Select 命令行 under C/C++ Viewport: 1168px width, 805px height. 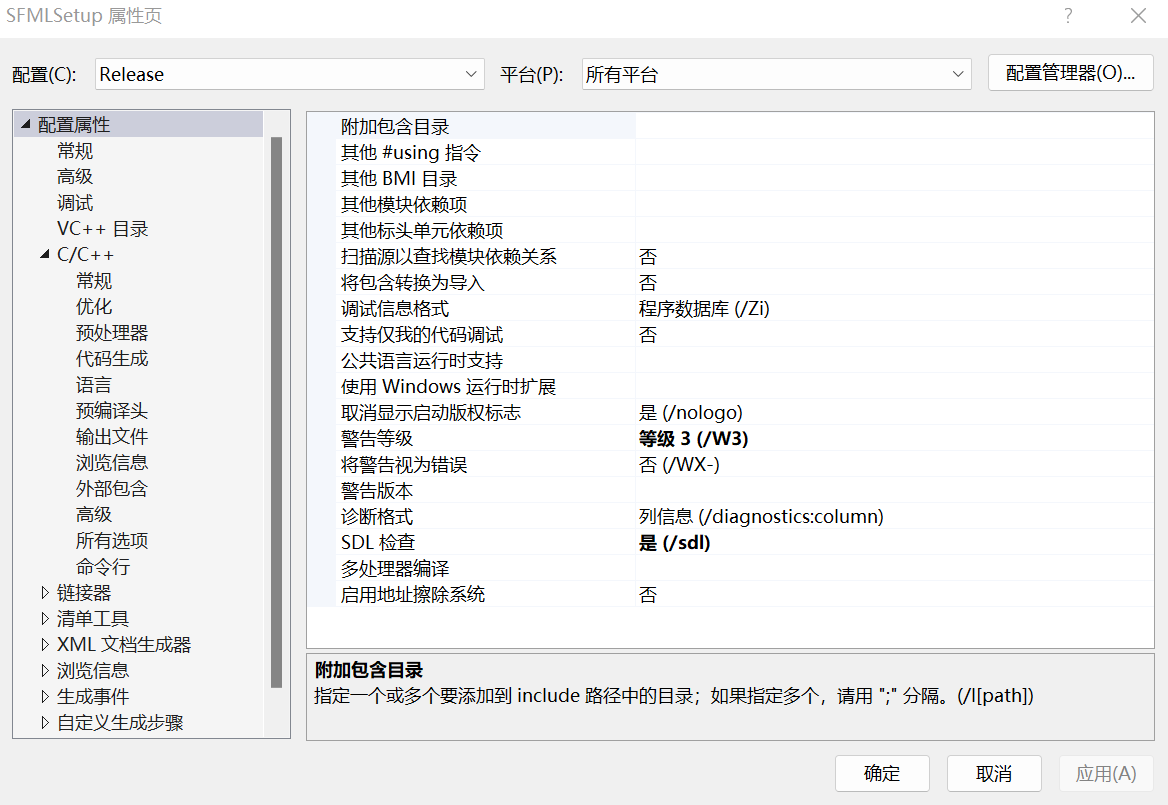tap(103, 567)
